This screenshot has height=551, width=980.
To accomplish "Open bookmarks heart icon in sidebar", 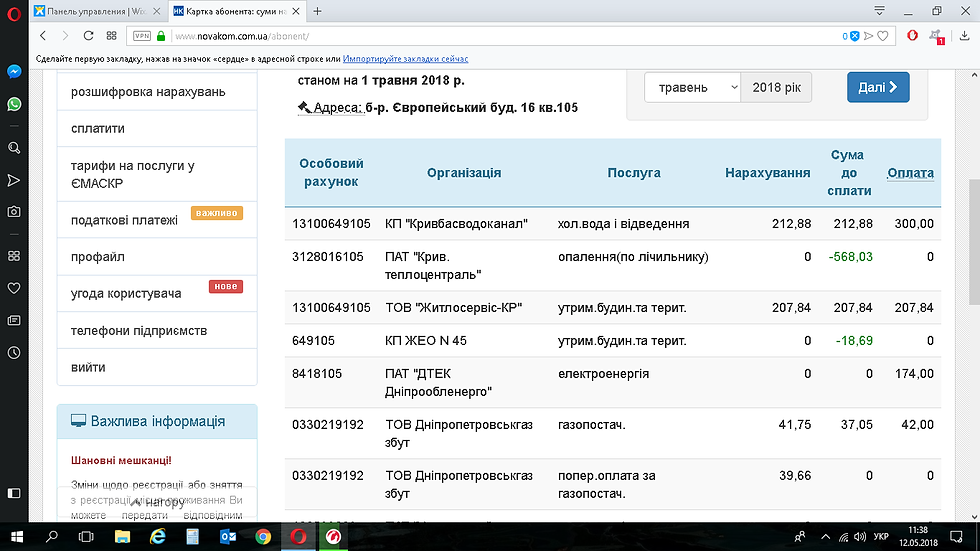I will click(x=14, y=288).
